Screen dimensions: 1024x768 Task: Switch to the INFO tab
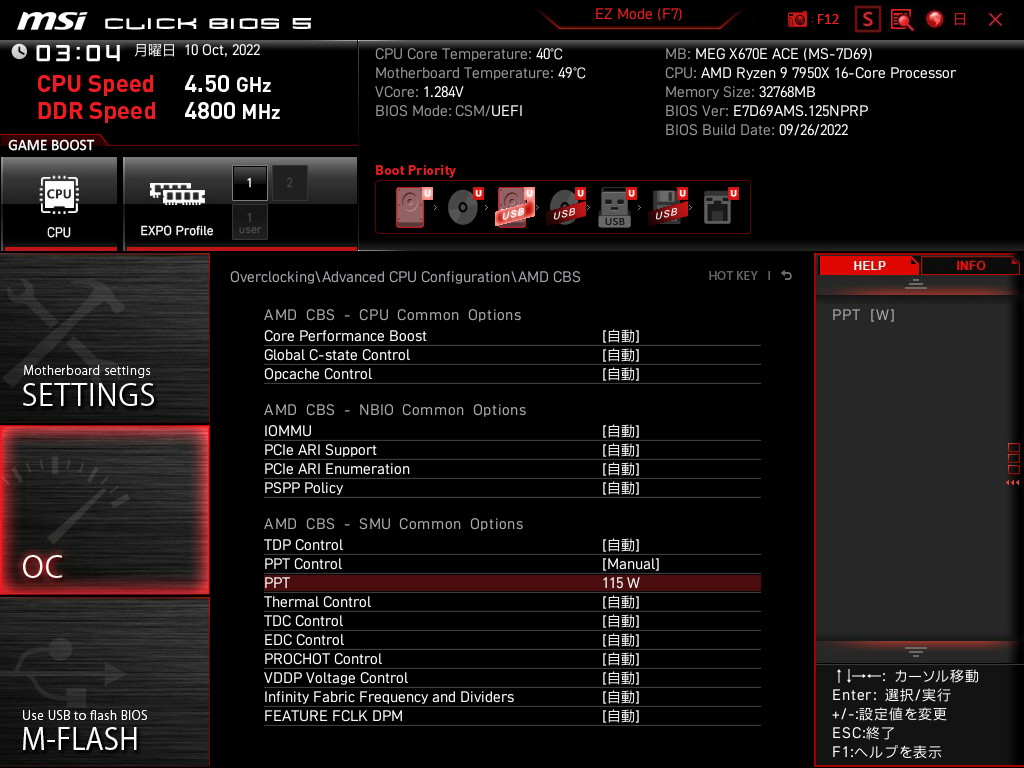970,266
